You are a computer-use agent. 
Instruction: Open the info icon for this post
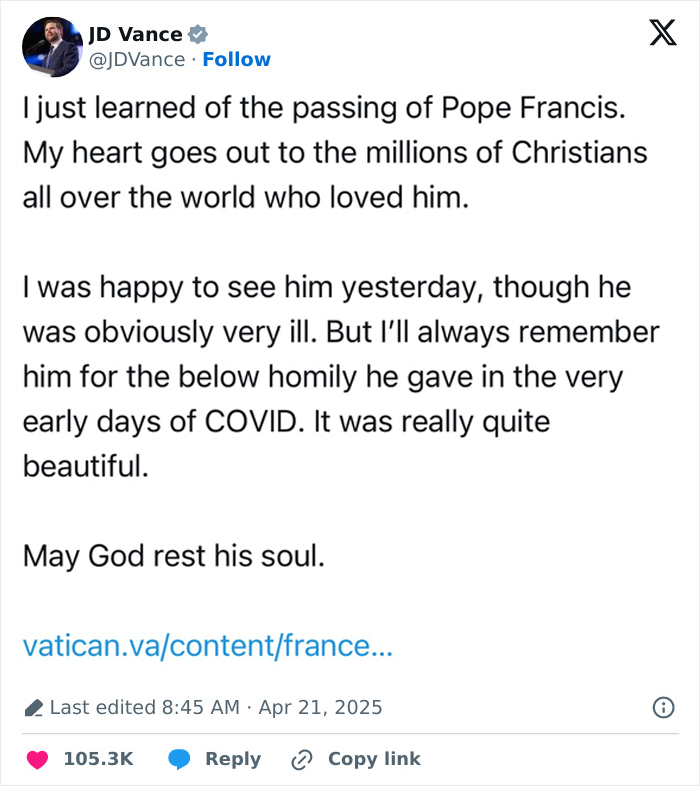(x=663, y=707)
